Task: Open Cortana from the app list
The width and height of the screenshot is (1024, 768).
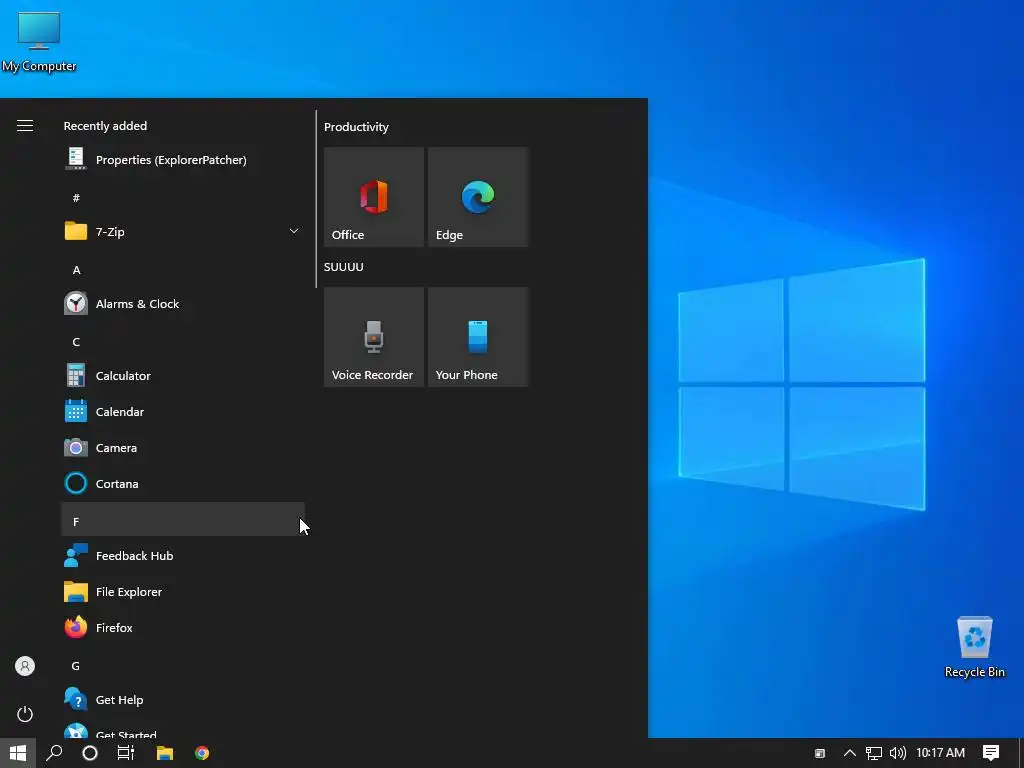Action: pos(183,483)
